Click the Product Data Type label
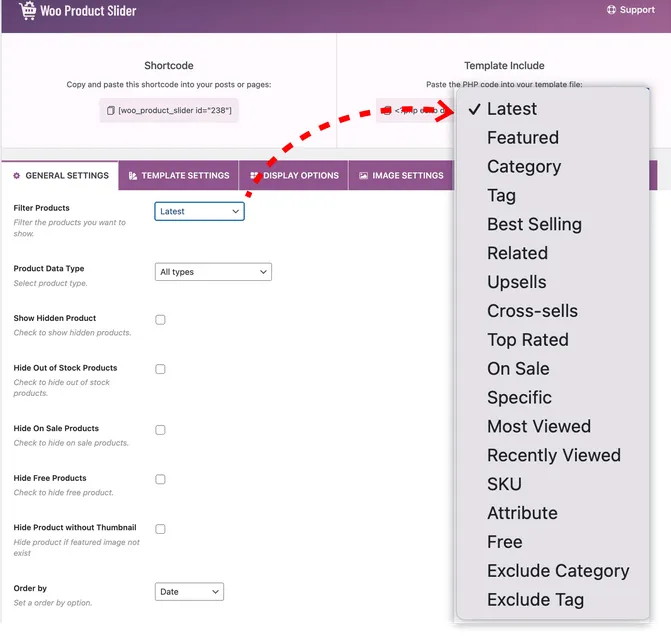The image size is (671, 636). pos(49,268)
